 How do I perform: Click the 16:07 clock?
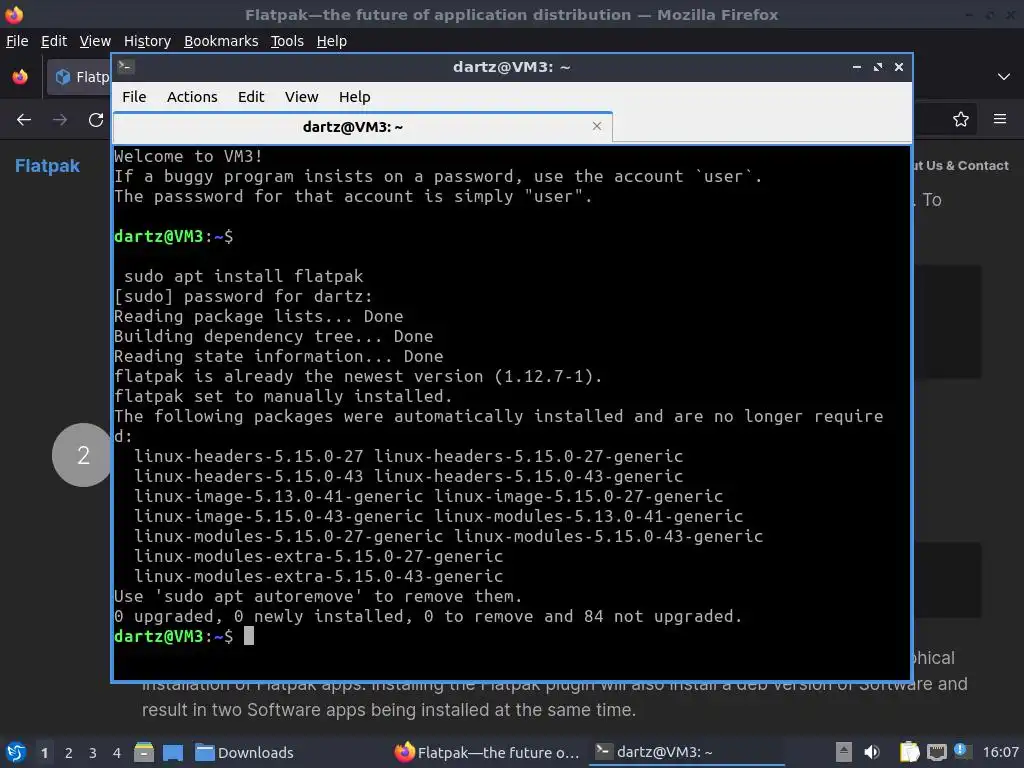(x=1000, y=752)
